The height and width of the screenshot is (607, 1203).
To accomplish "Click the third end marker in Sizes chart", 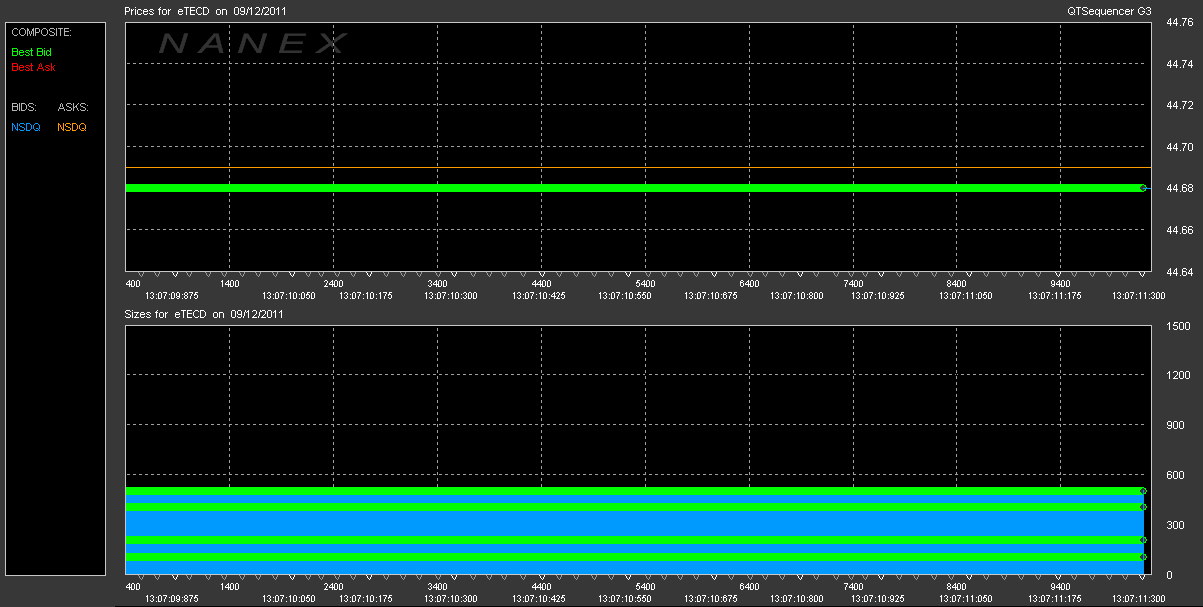I will (1143, 540).
